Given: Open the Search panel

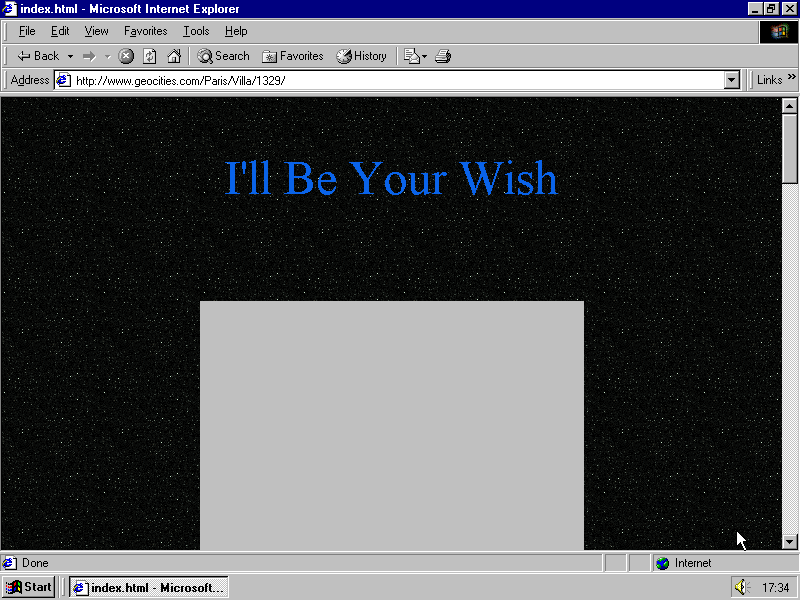Looking at the screenshot, I should pyautogui.click(x=223, y=56).
